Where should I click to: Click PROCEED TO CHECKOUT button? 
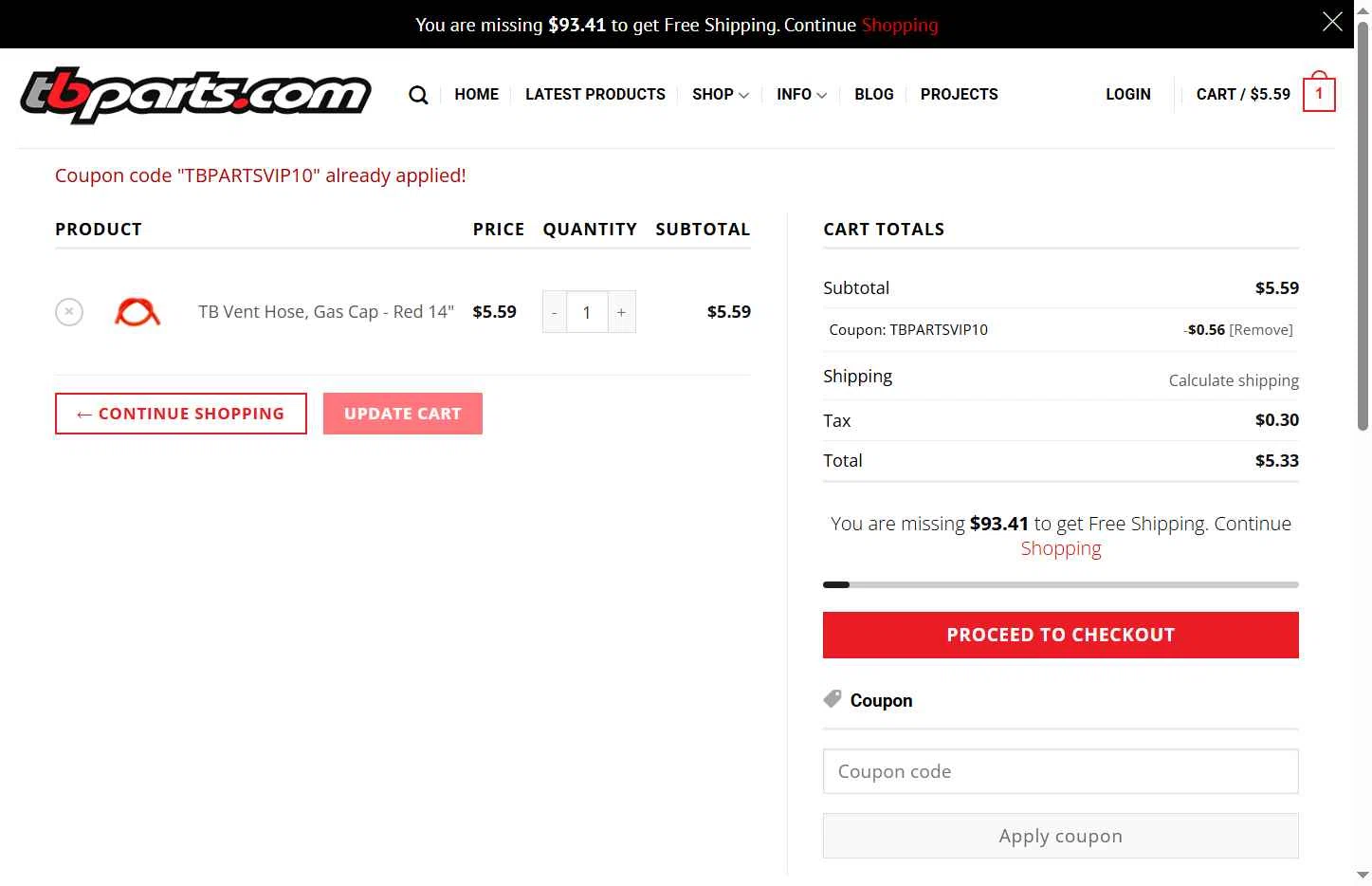tap(1061, 635)
